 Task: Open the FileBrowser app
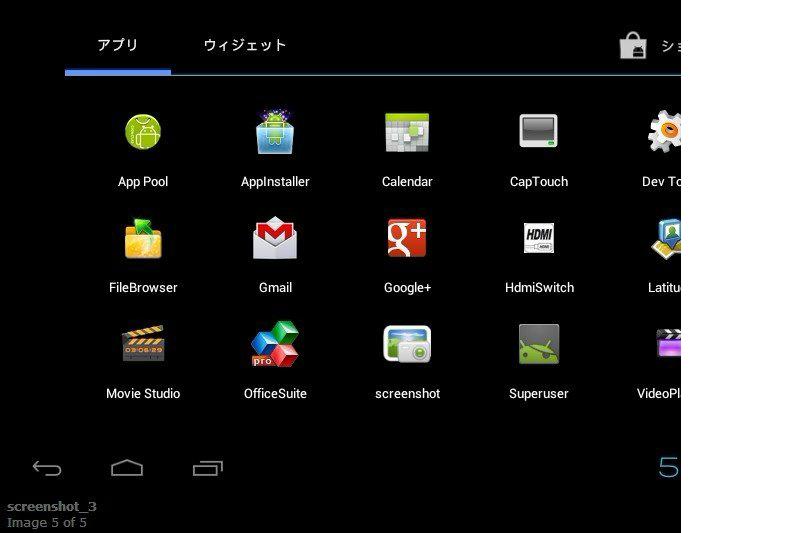(x=143, y=239)
